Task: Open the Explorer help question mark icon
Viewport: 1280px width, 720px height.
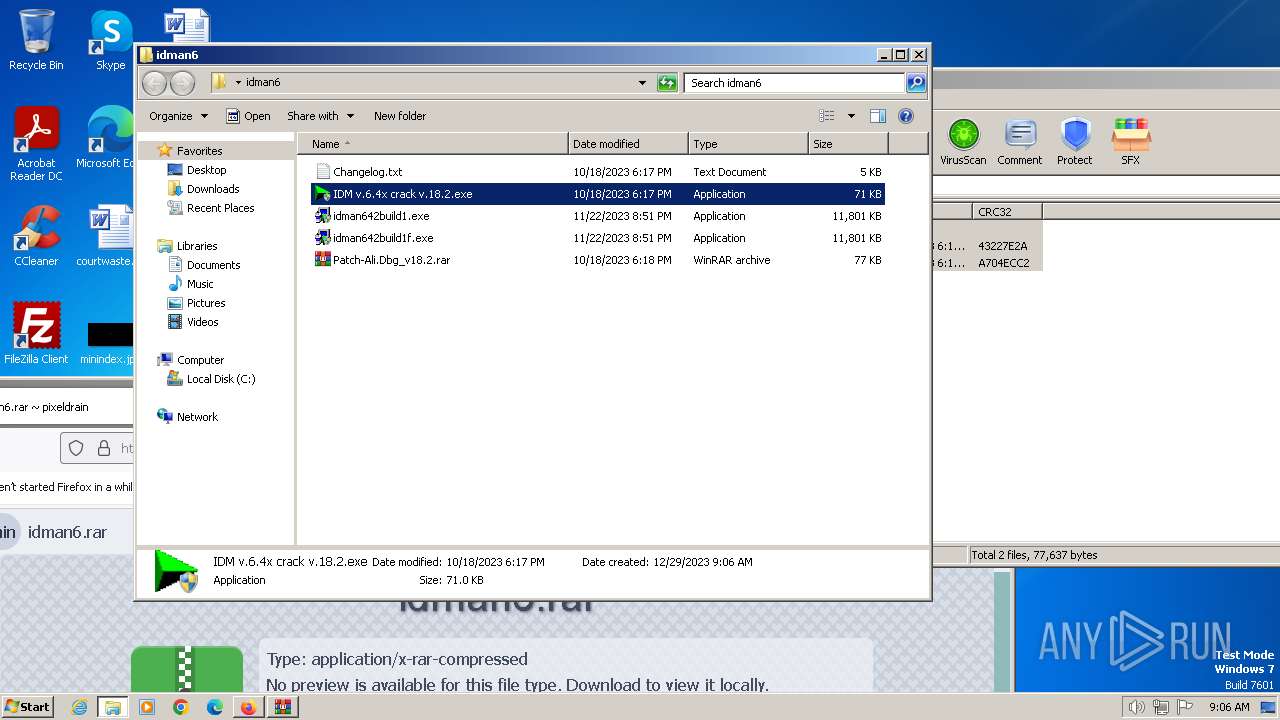Action: point(906,116)
